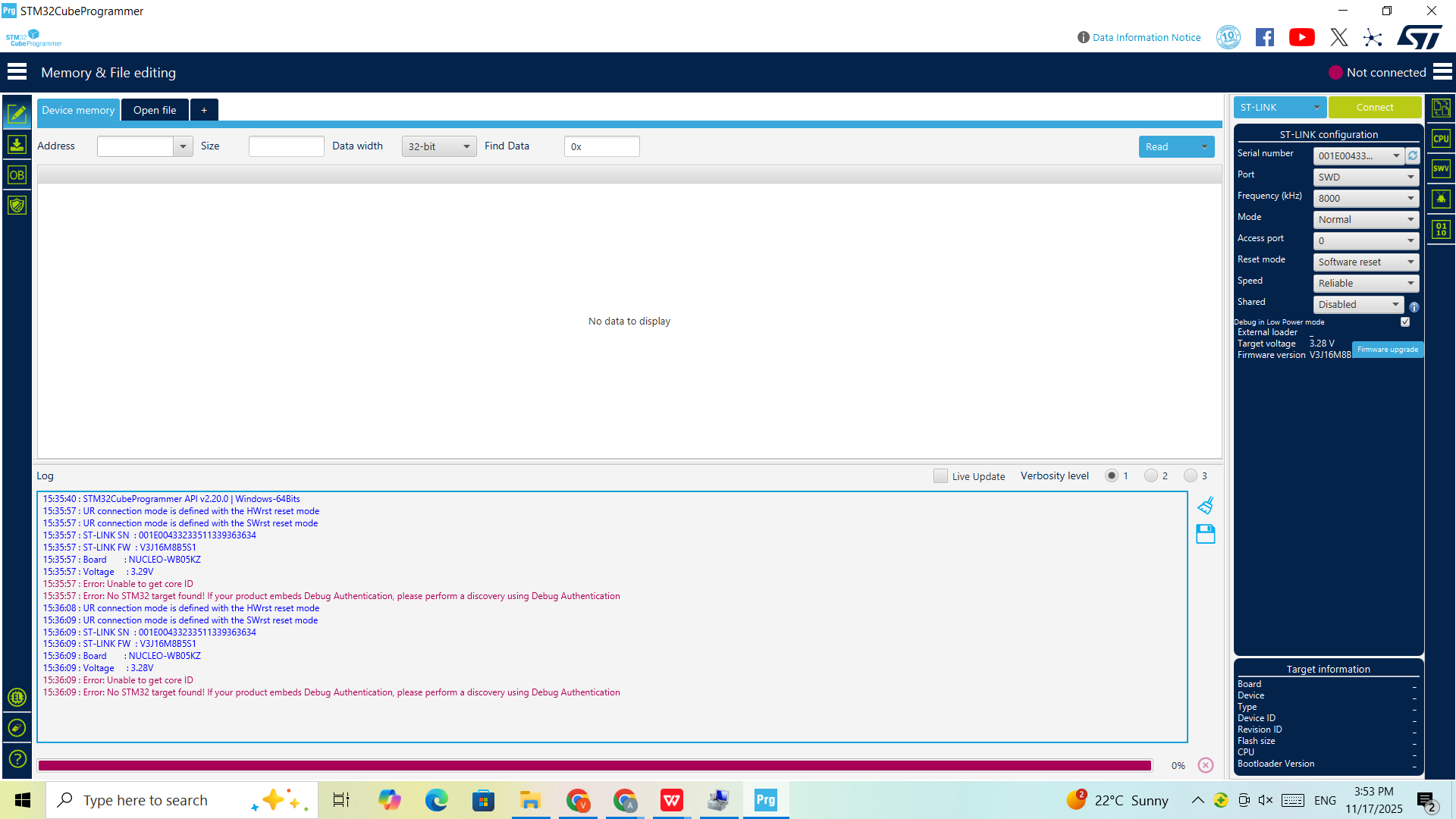Open the hamburger menu

pyautogui.click(x=17, y=71)
